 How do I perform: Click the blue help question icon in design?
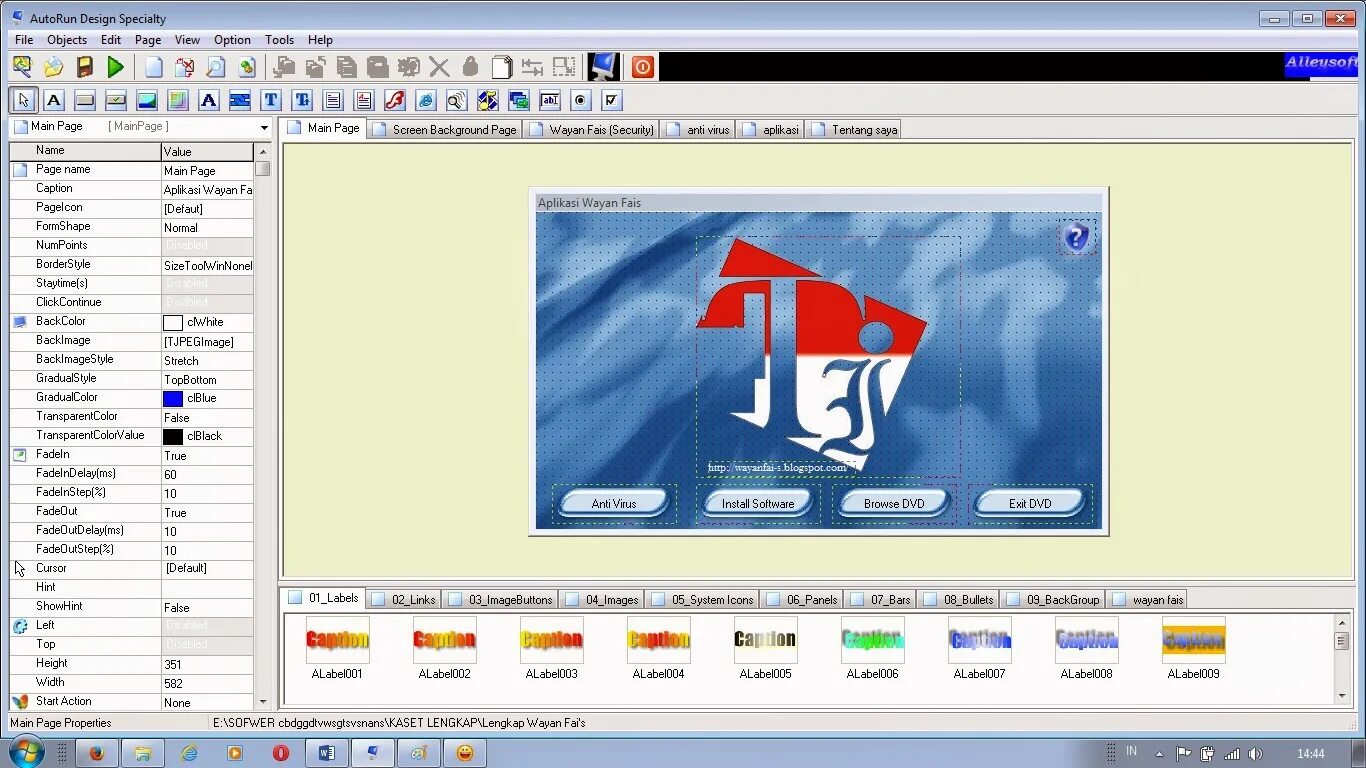tap(1076, 237)
